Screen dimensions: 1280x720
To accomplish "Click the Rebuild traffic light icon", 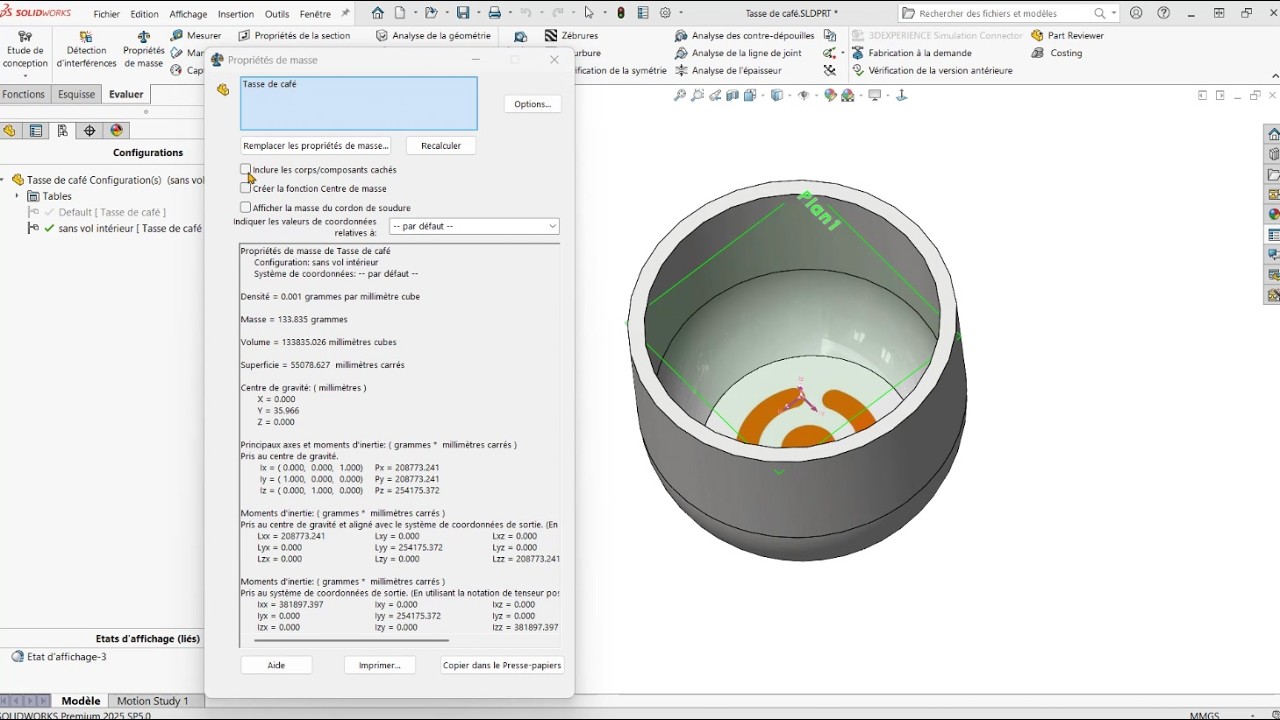I will coord(621,13).
